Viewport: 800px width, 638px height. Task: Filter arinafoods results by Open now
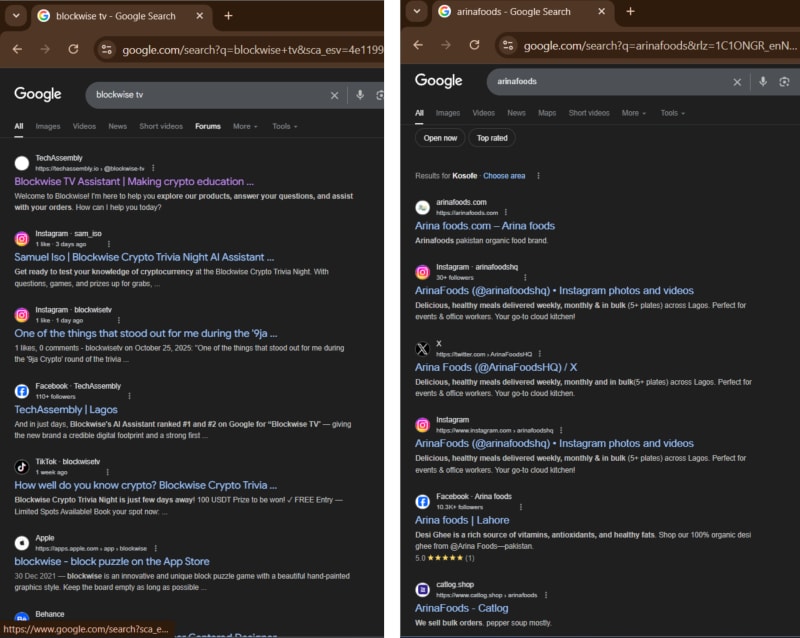point(440,138)
